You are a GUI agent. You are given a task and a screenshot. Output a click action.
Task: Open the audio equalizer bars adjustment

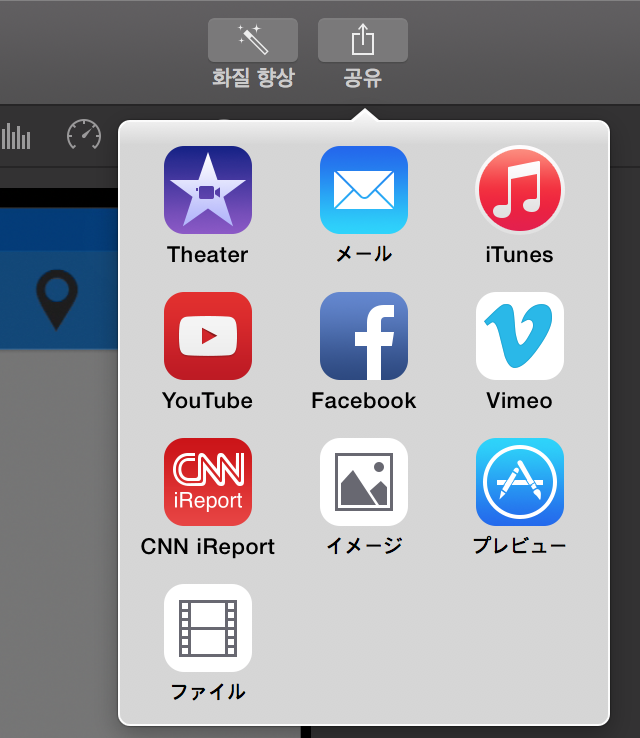point(16,136)
